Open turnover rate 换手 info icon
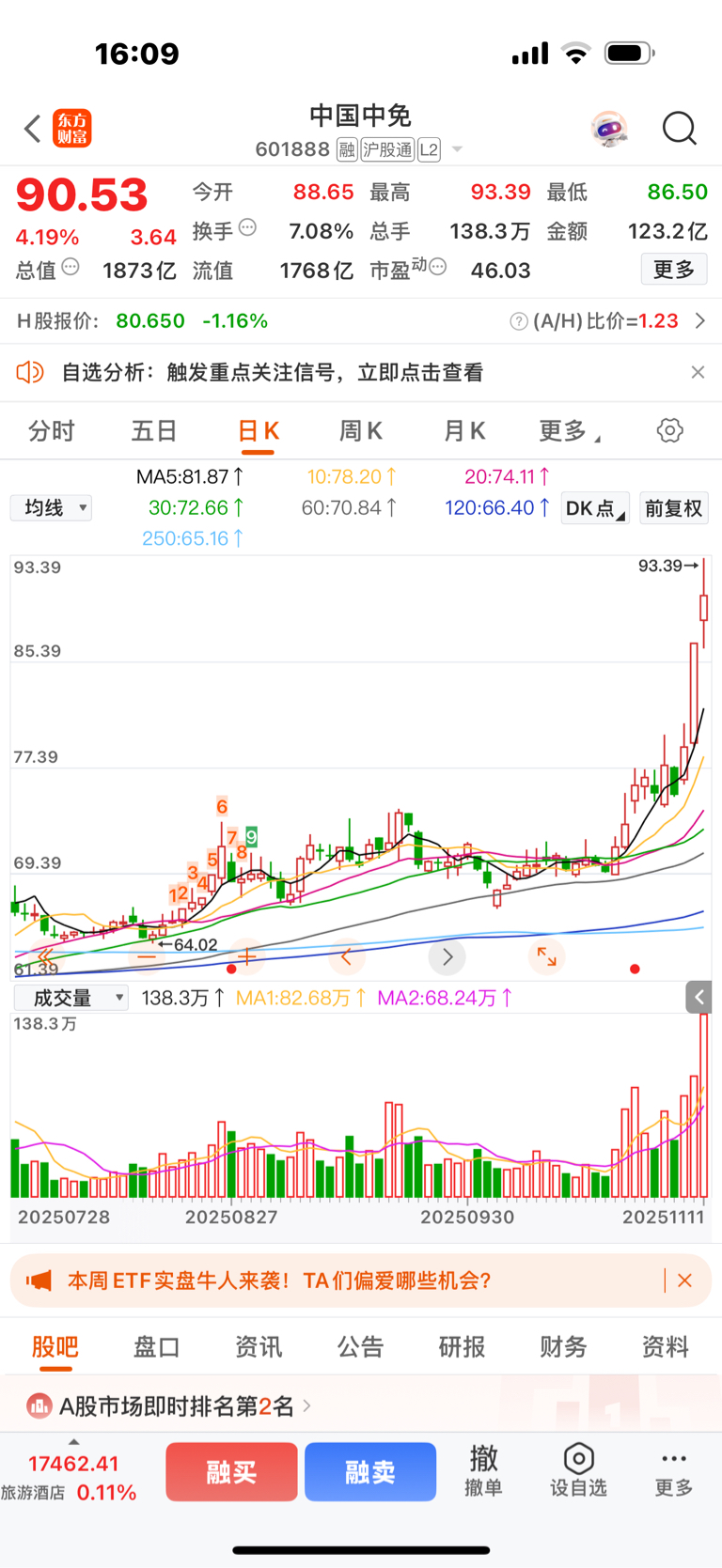The image size is (722, 1568). point(247,227)
